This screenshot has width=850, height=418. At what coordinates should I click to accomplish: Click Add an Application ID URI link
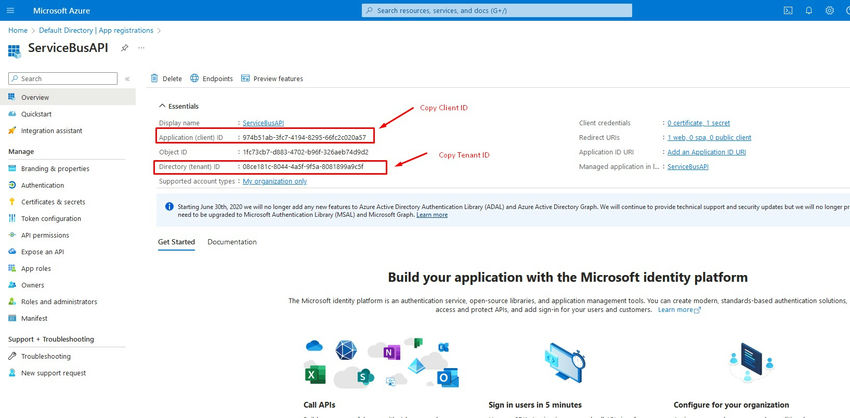tap(706, 152)
